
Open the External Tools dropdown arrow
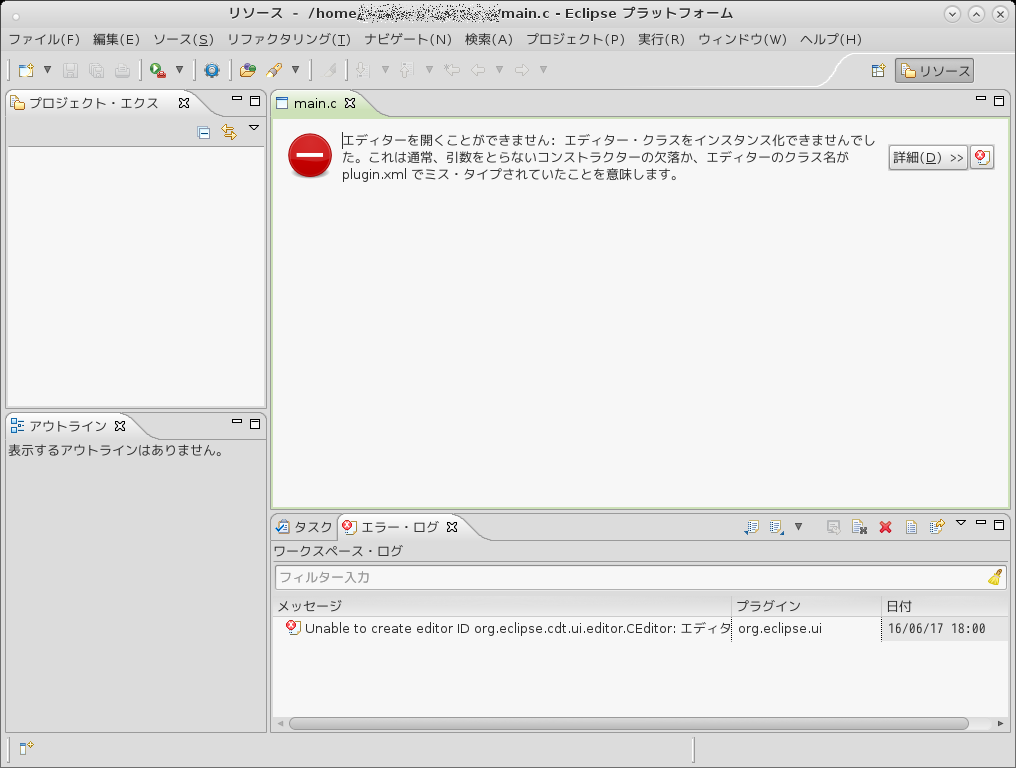click(x=179, y=70)
